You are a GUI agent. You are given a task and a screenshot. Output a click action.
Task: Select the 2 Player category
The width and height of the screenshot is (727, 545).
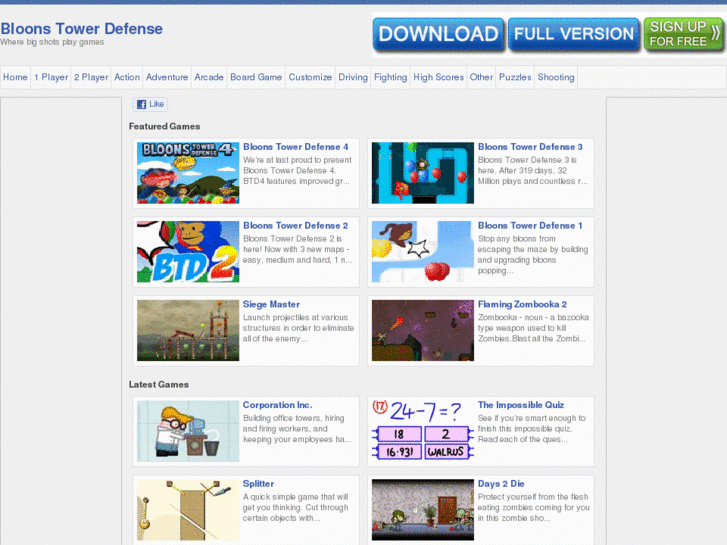[x=91, y=77]
